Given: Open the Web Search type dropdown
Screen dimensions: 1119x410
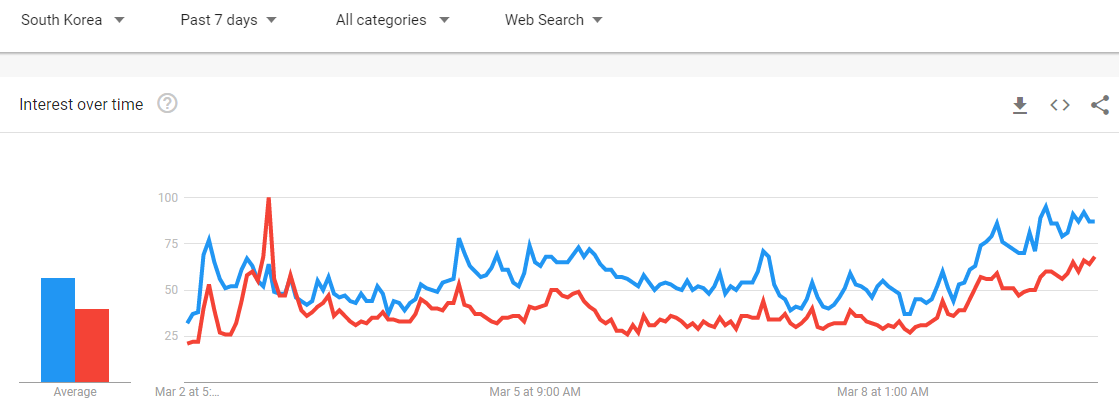Looking at the screenshot, I should (x=554, y=20).
